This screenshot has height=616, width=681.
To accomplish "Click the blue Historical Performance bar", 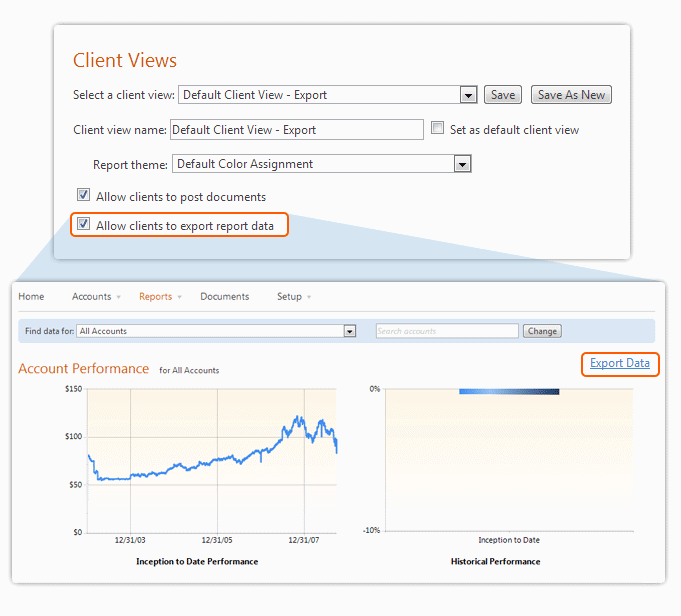I will (x=508, y=391).
